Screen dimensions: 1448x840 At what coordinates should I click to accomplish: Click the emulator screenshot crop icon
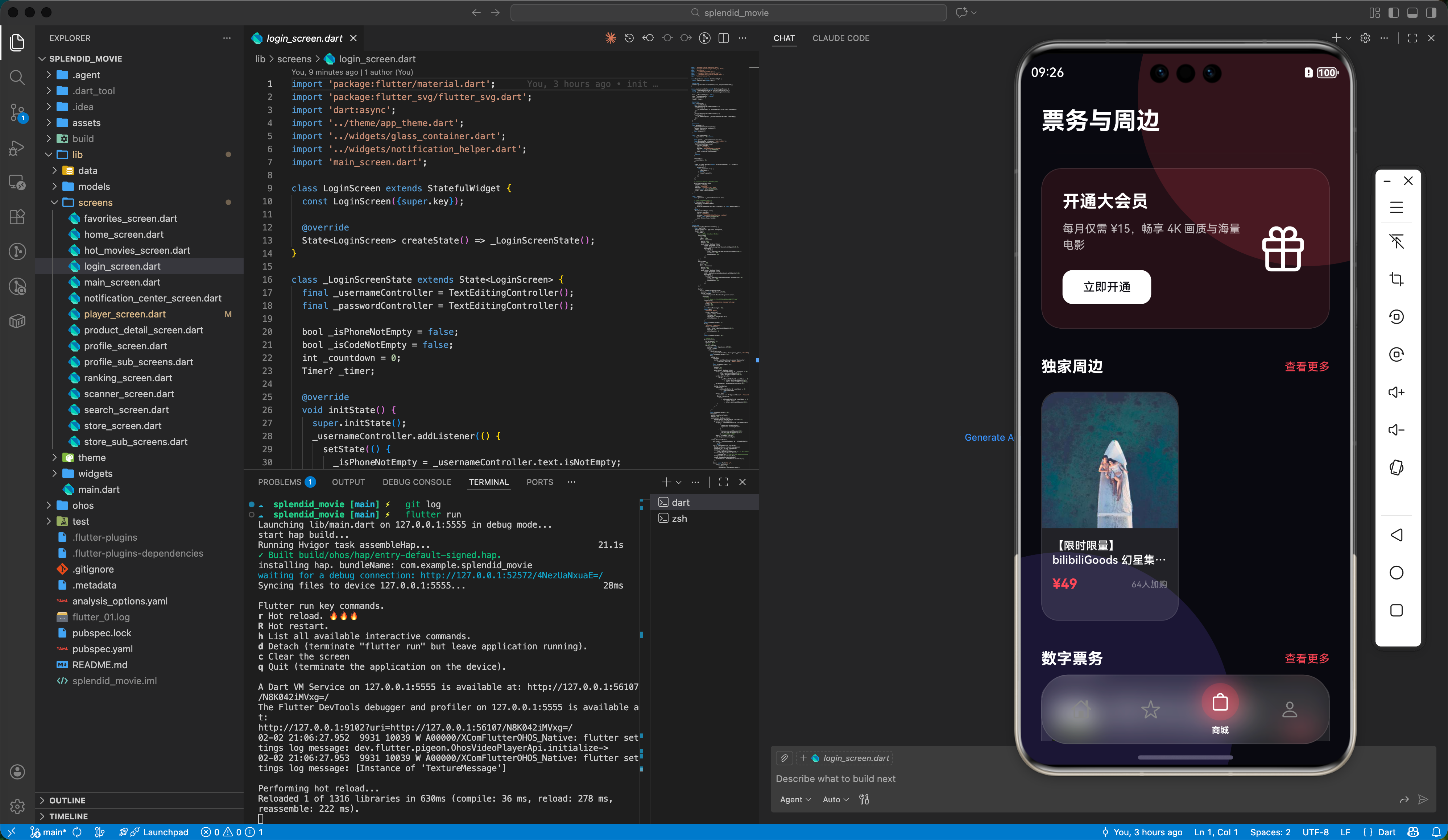(1396, 279)
